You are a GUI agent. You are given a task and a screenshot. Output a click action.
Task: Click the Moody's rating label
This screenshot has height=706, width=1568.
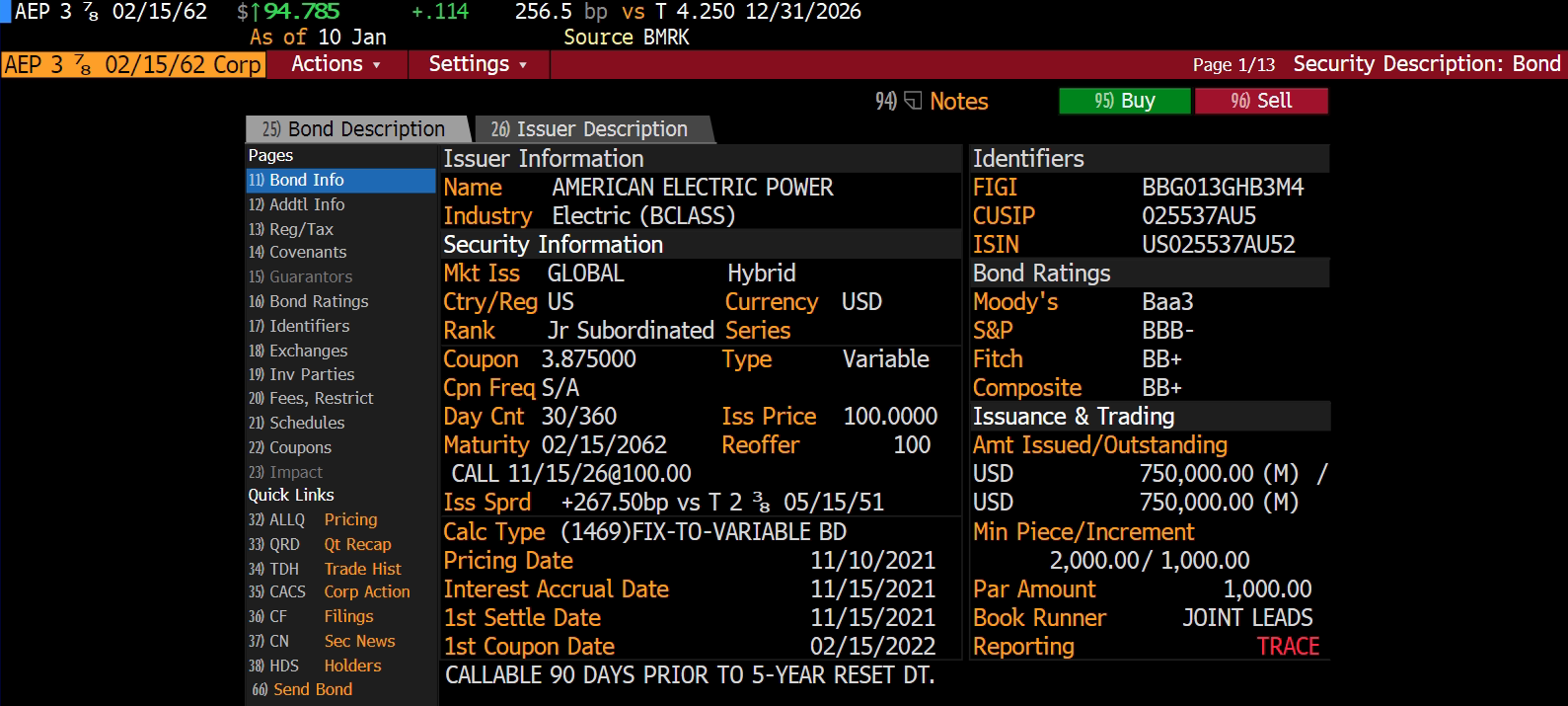1015,301
